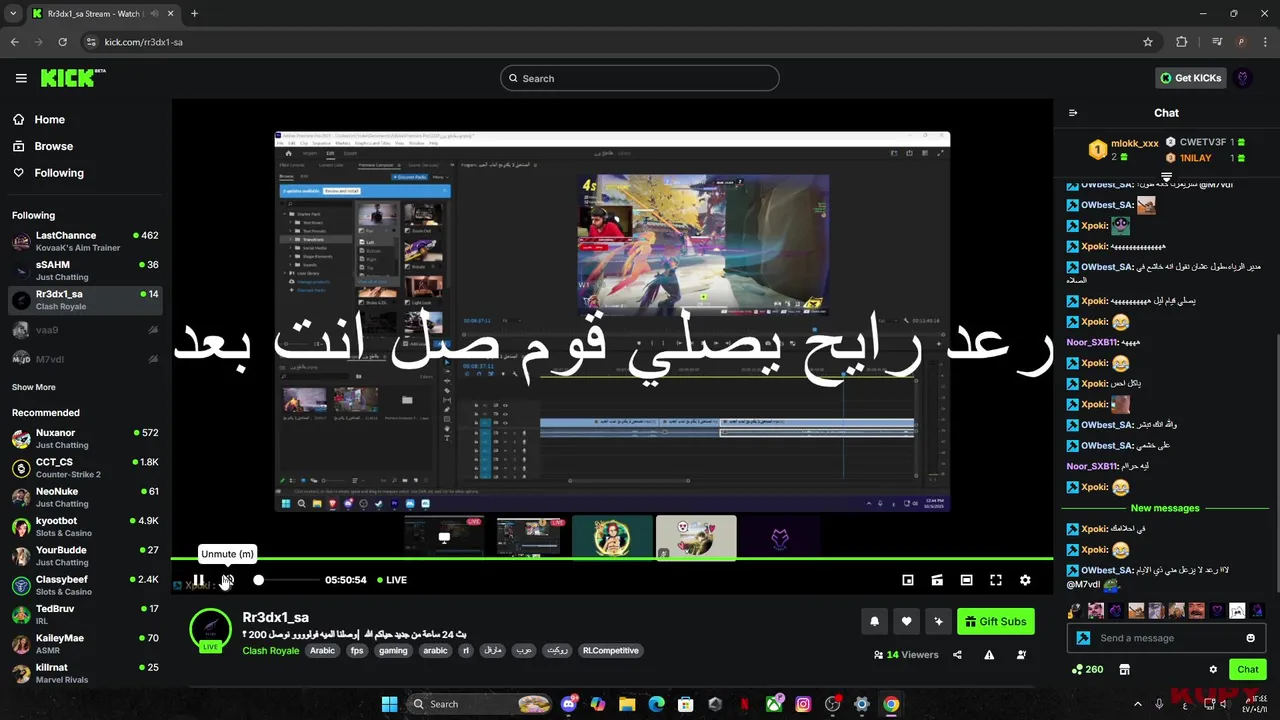Viewport: 1280px width, 720px height.
Task: Expand the gift leaderboard handle
Action: point(1166,177)
